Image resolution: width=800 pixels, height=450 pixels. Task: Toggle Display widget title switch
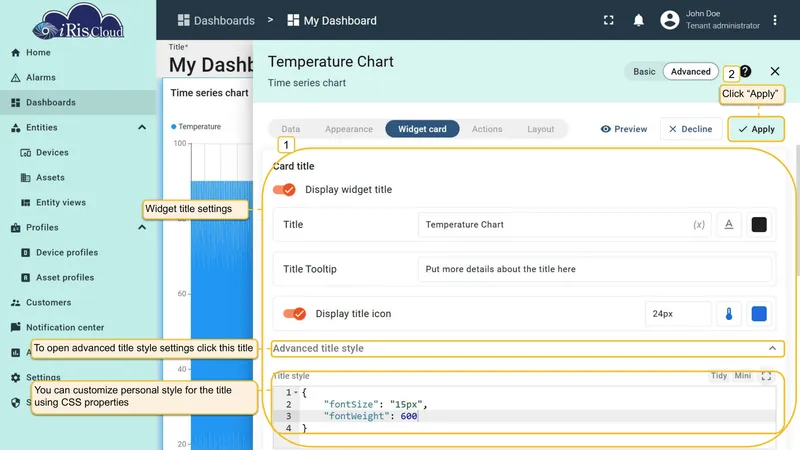click(x=284, y=190)
